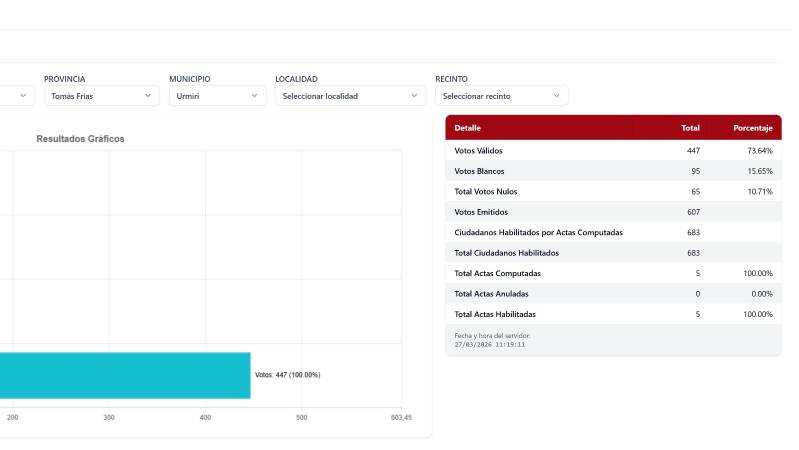Click the teal bar in the chart
The height and width of the screenshot is (450, 799).
point(125,375)
